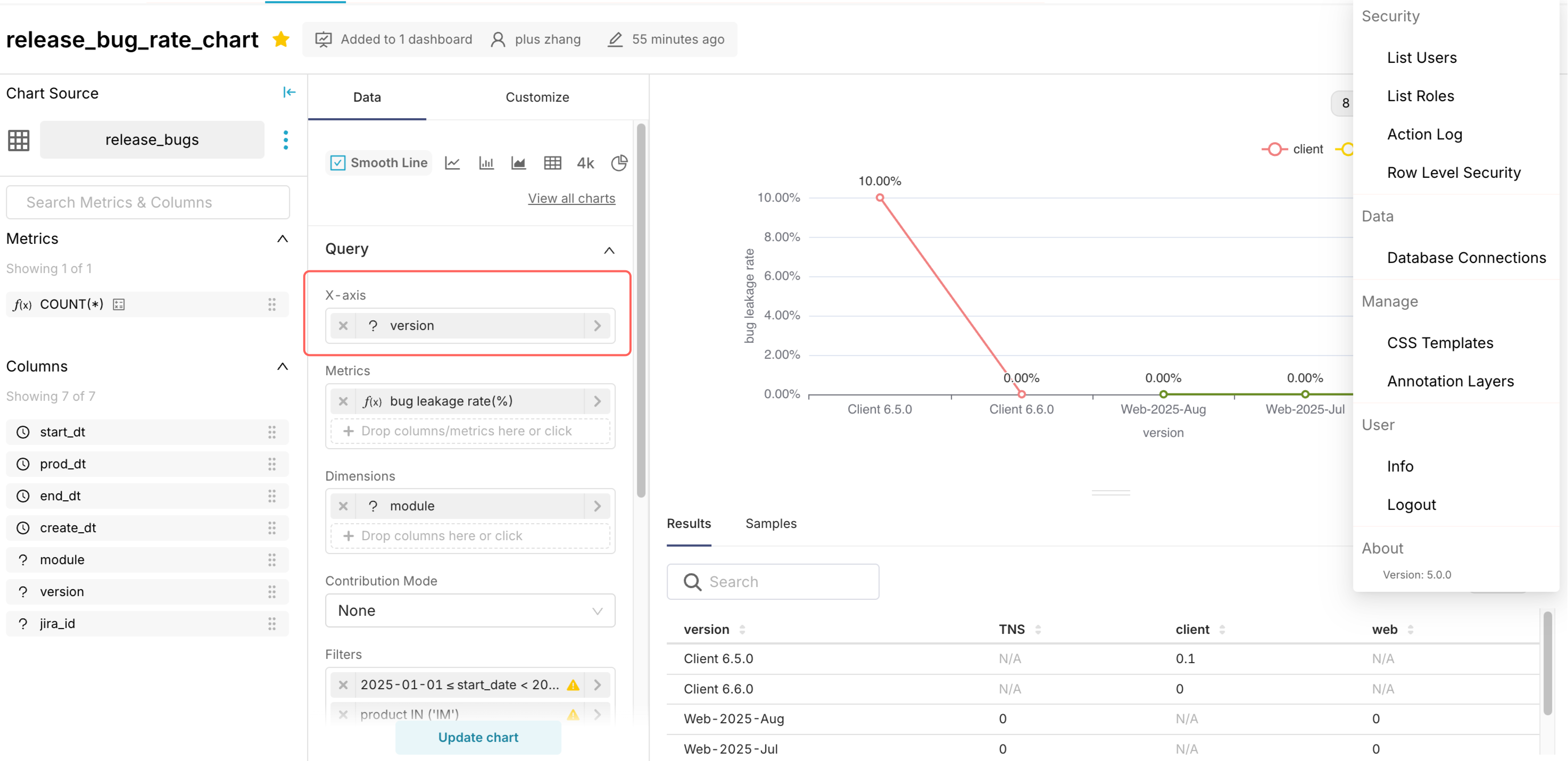Switch to the Data tab

point(367,97)
